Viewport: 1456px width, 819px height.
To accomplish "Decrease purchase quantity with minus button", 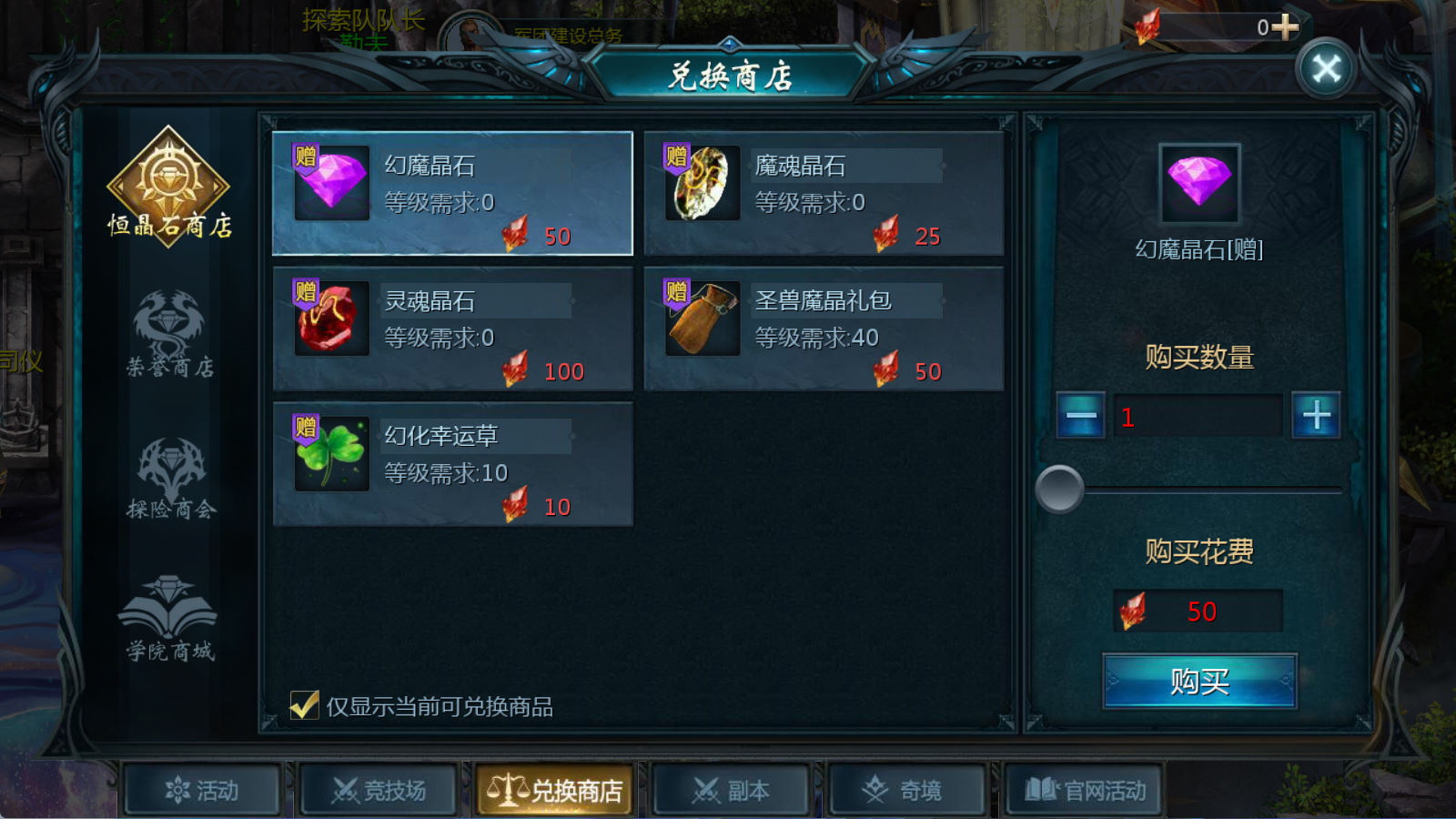I will click(1081, 416).
